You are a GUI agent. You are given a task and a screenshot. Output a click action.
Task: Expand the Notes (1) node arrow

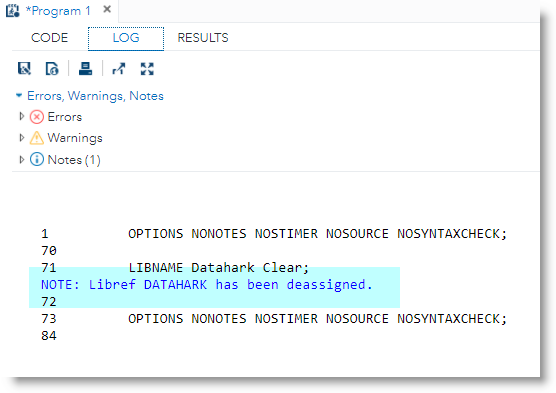[x=22, y=160]
